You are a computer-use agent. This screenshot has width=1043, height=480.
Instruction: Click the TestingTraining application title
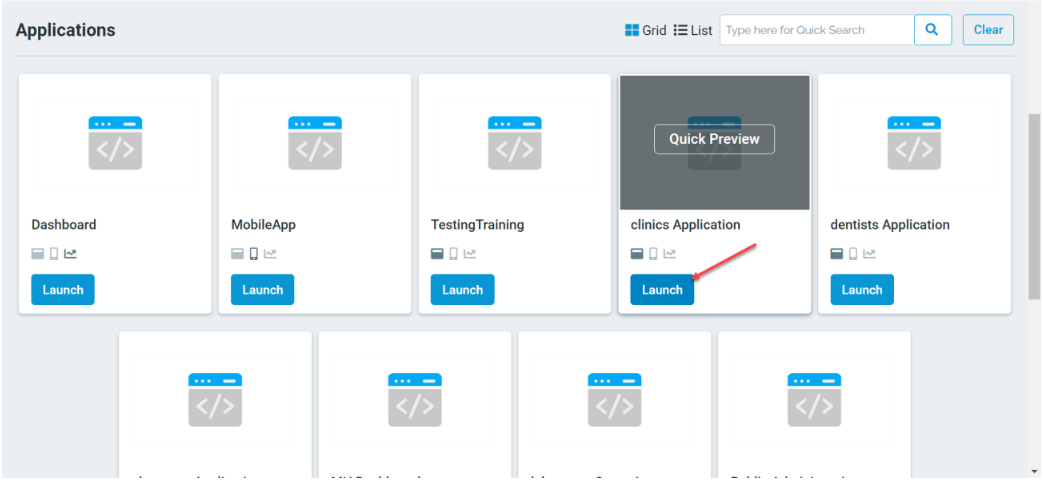pyautogui.click(x=478, y=225)
